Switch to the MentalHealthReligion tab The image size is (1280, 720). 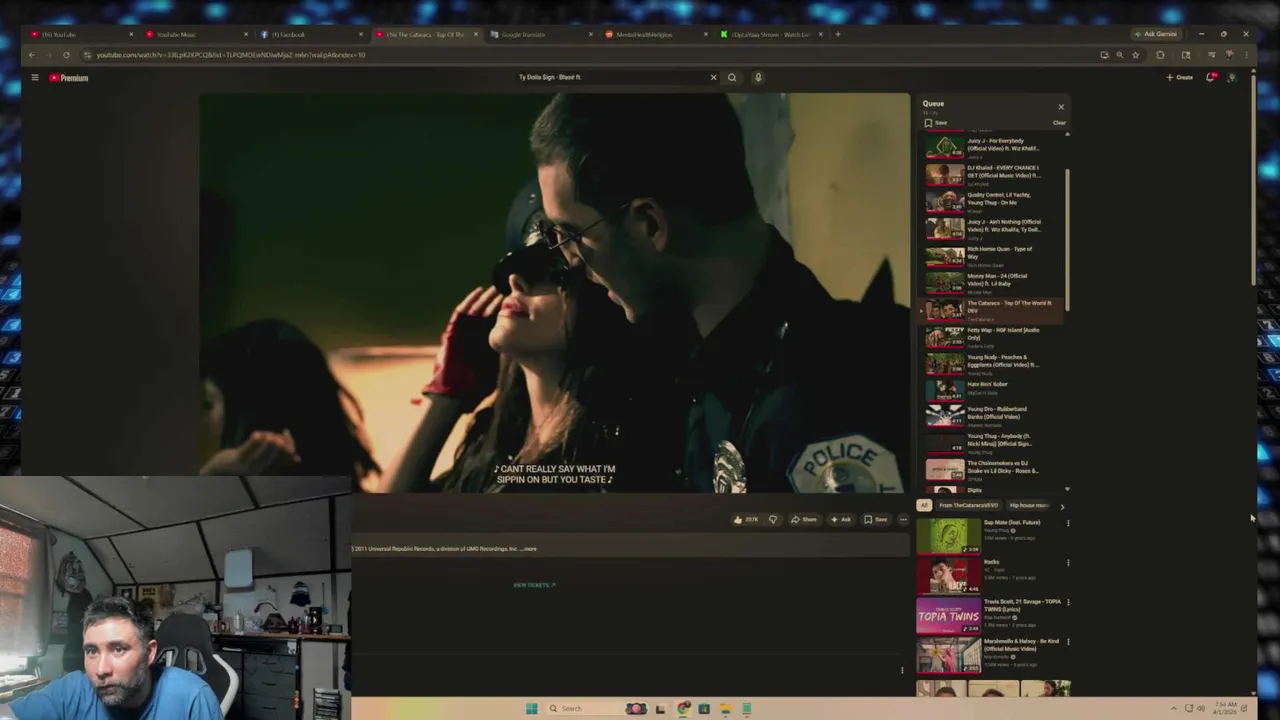click(x=656, y=34)
